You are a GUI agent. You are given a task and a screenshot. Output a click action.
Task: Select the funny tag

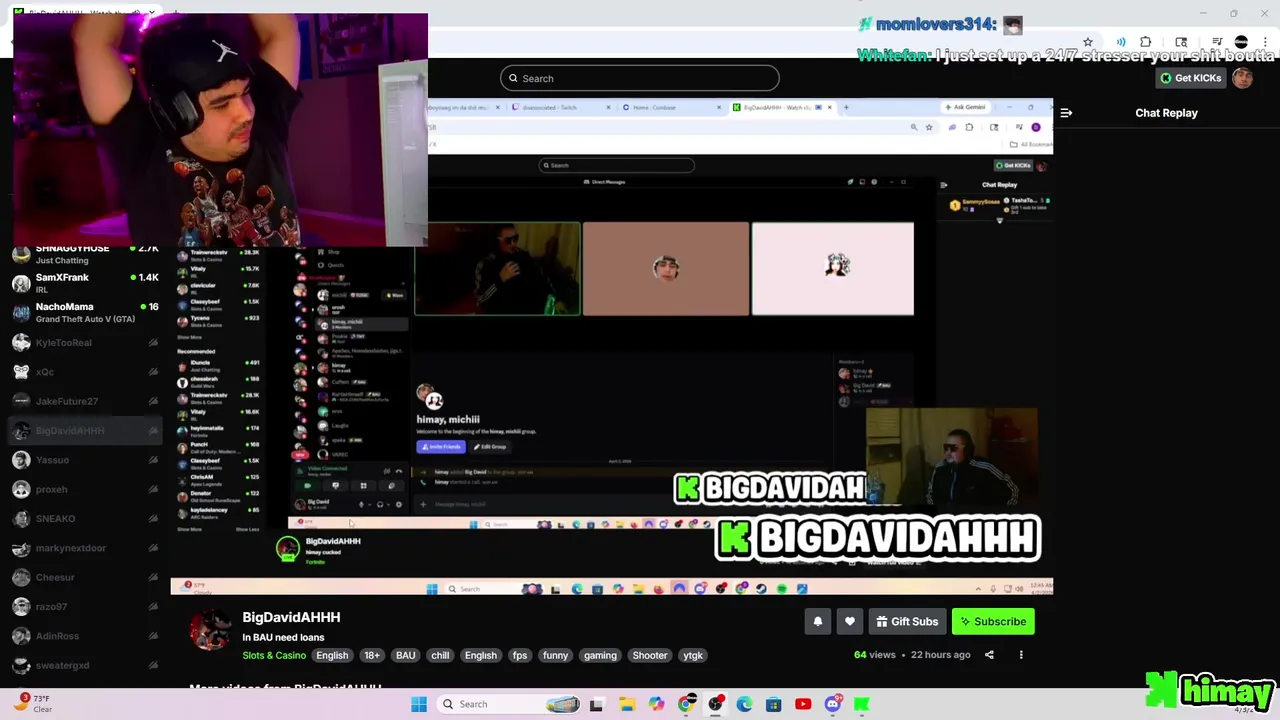tap(556, 656)
